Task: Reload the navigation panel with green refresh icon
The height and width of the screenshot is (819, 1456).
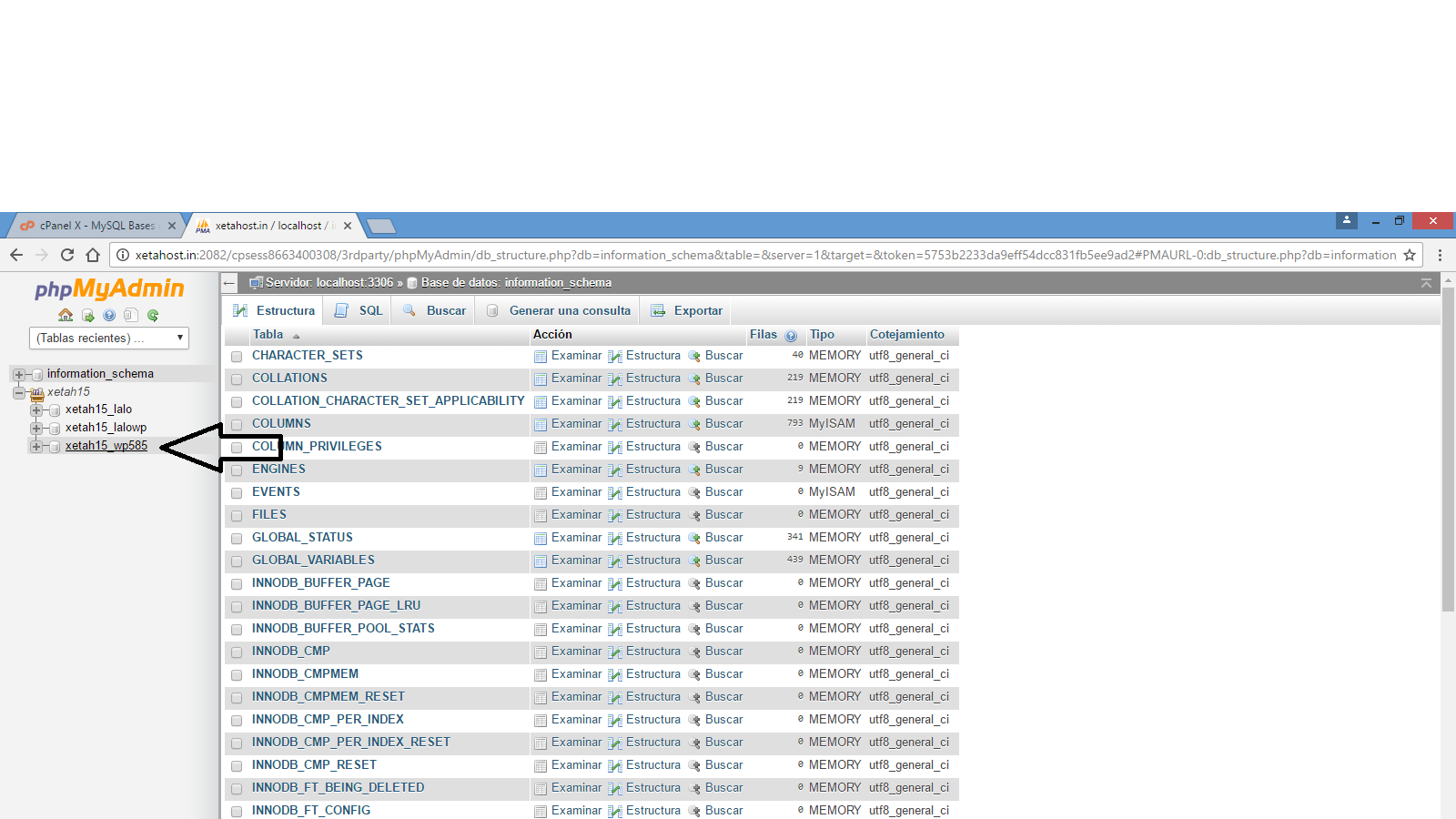Action: [x=153, y=315]
